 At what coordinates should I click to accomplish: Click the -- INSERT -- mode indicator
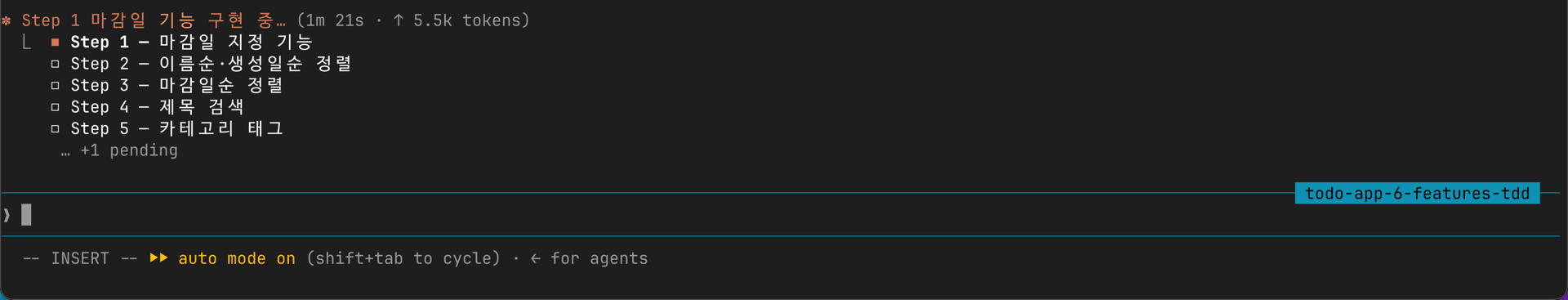click(80, 258)
